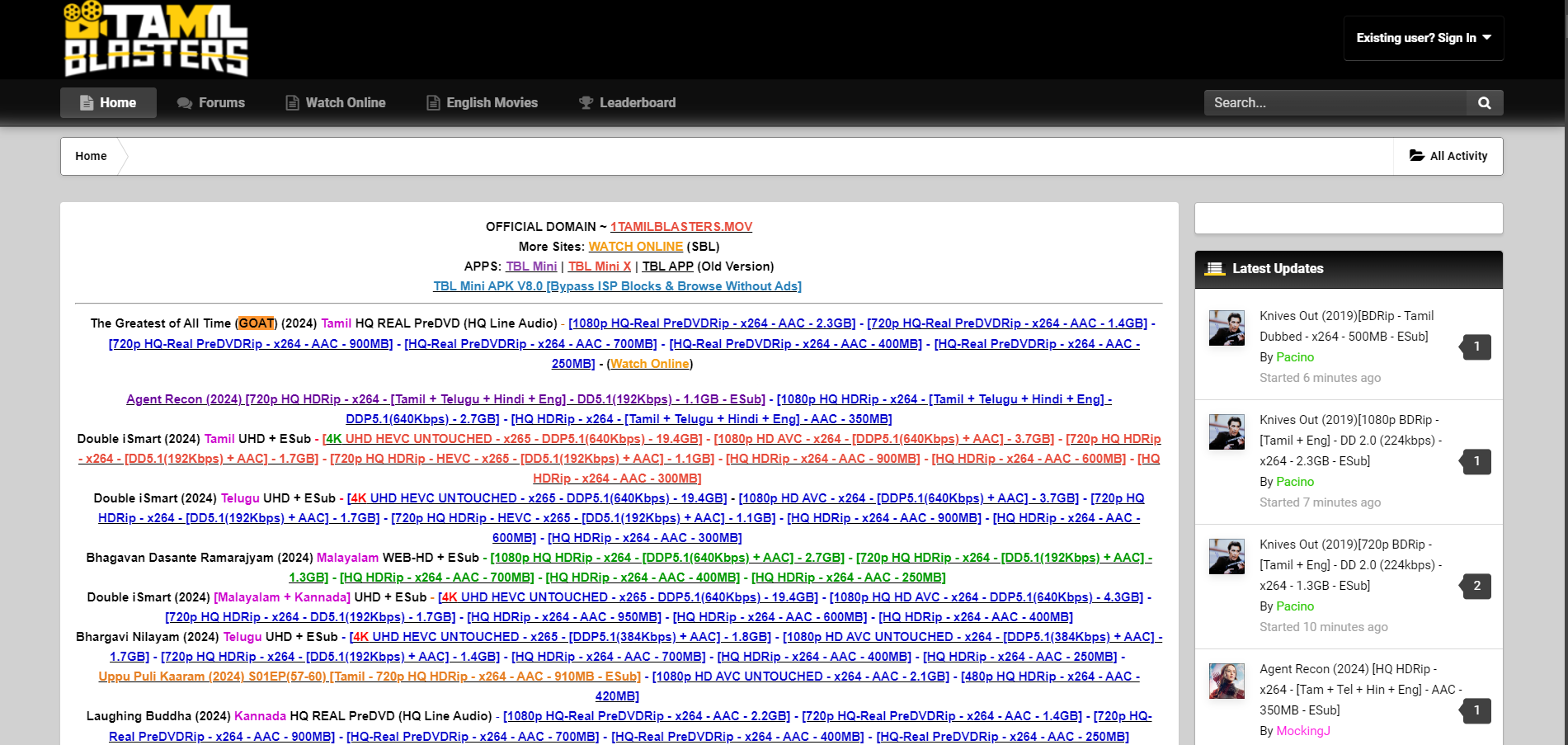1568x745 pixels.
Task: Click avatar beside Knives Out 1.3GB topic
Action: (1227, 556)
